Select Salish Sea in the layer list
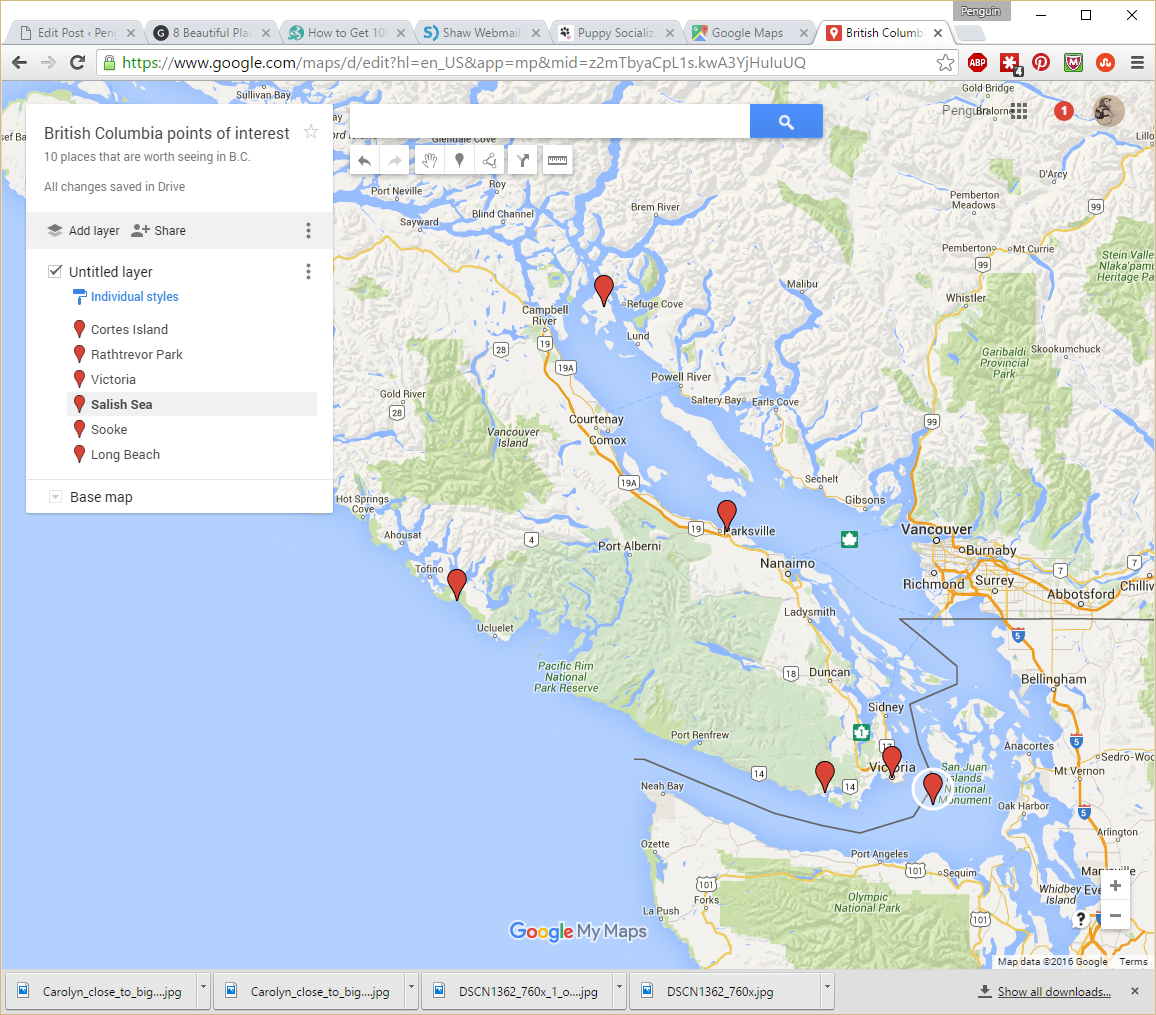The image size is (1156, 1015). (122, 405)
